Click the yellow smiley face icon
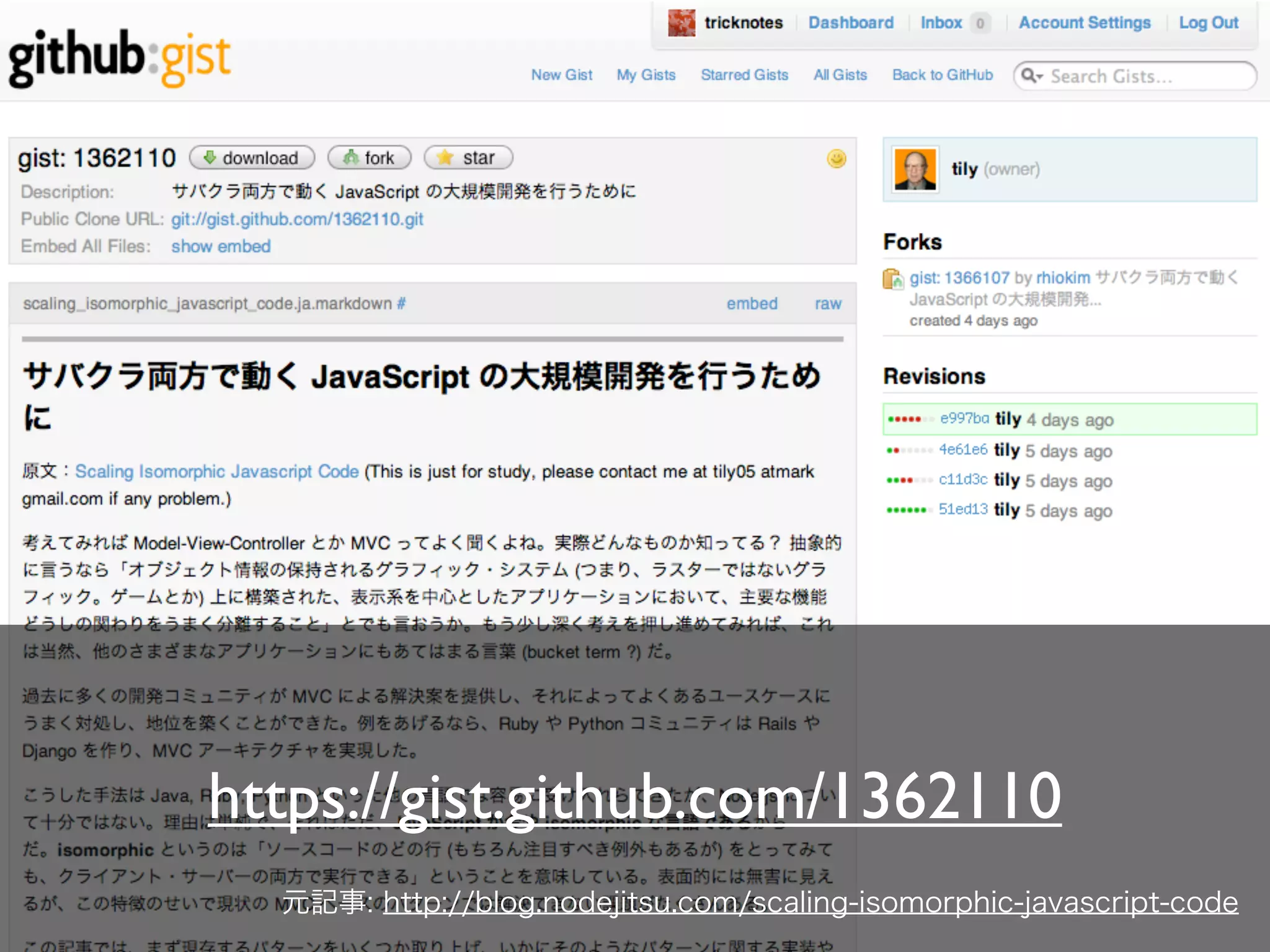 (x=837, y=159)
